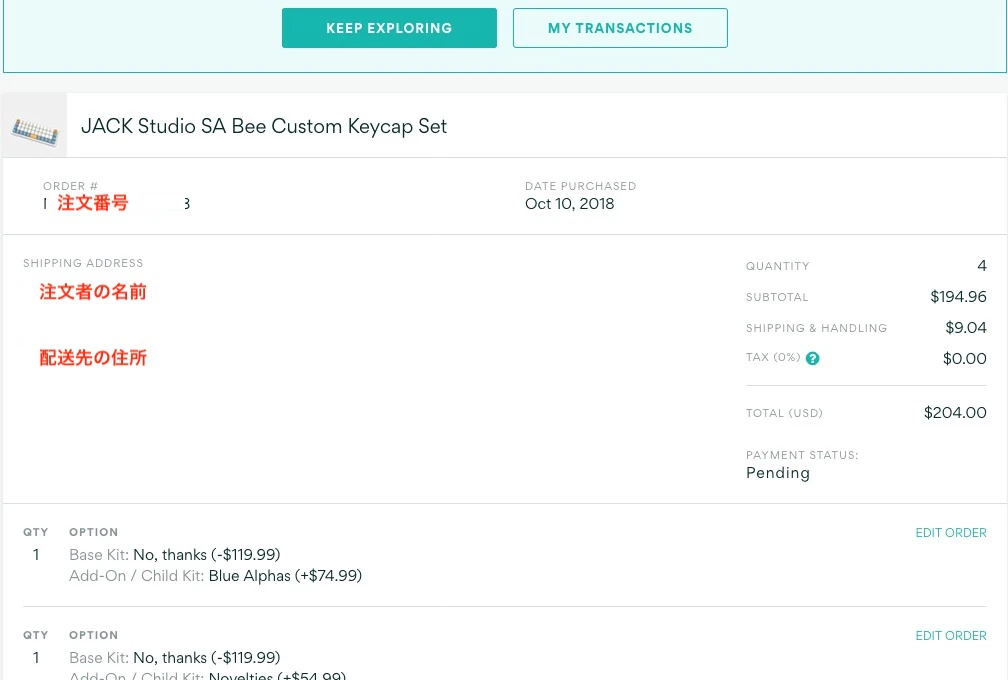The width and height of the screenshot is (1008, 680).
Task: Click the Pending payment status text
Action: [x=778, y=473]
